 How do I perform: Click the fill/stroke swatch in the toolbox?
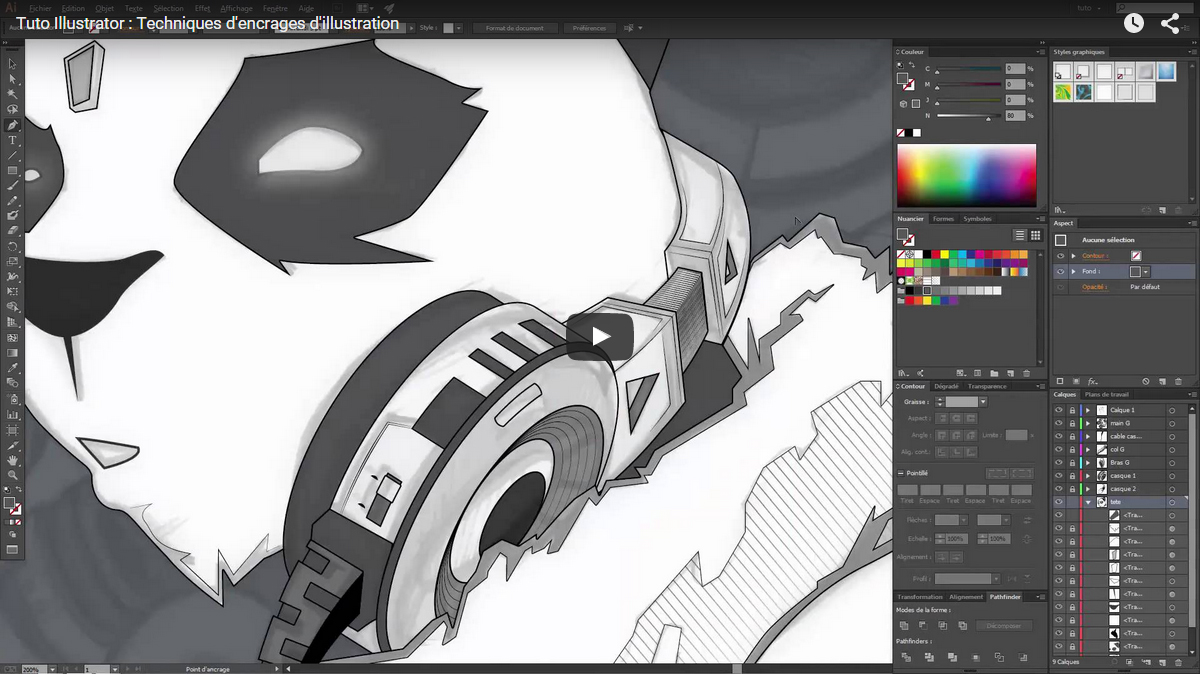pyautogui.click(x=12, y=506)
